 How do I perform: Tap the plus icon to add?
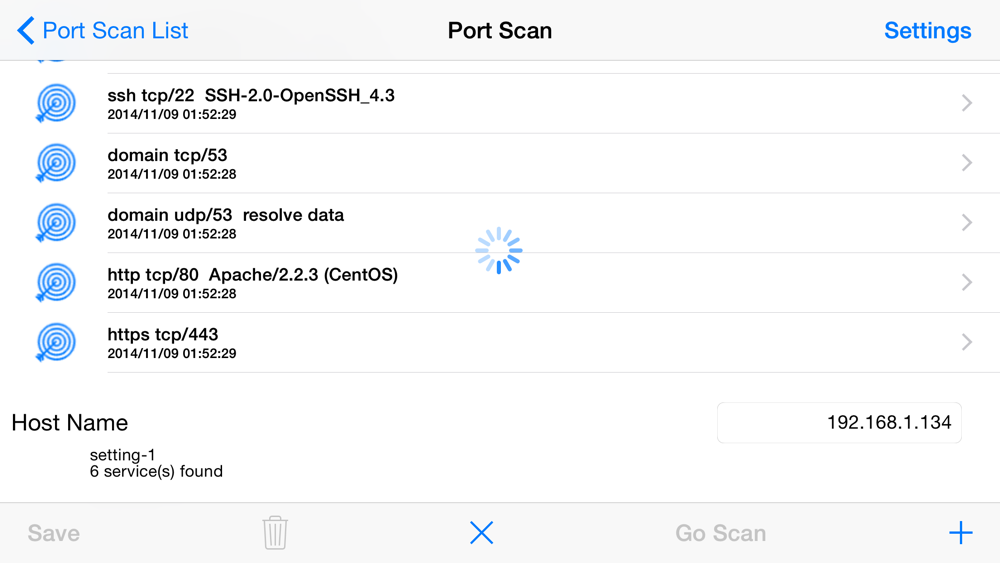coord(960,533)
